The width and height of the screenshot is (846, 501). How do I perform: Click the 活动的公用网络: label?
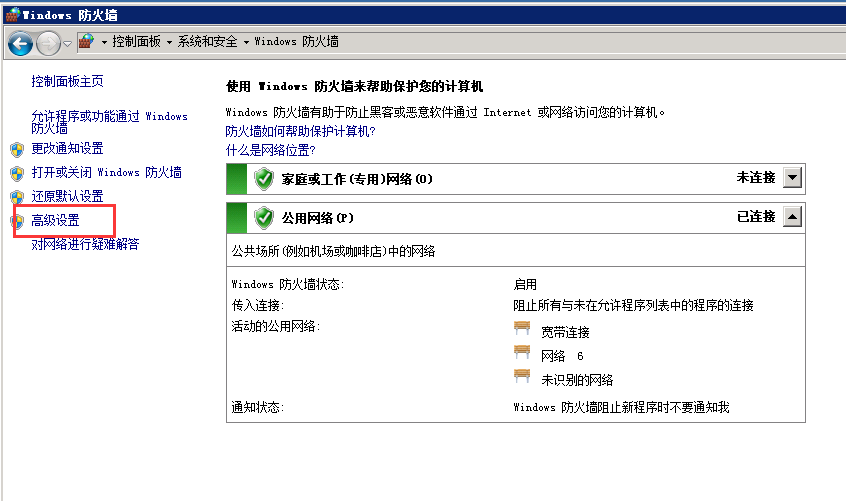pyautogui.click(x=276, y=326)
